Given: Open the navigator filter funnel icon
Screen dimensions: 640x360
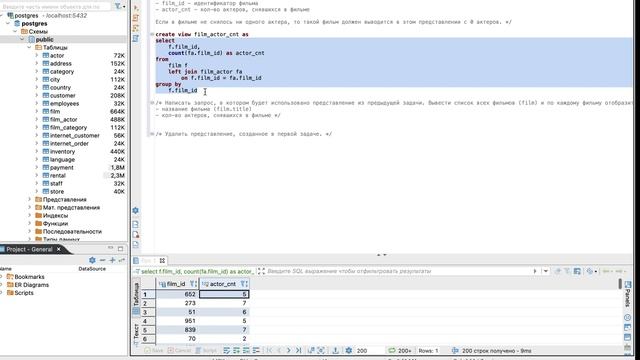Looking at the screenshot, I should coord(118,6).
